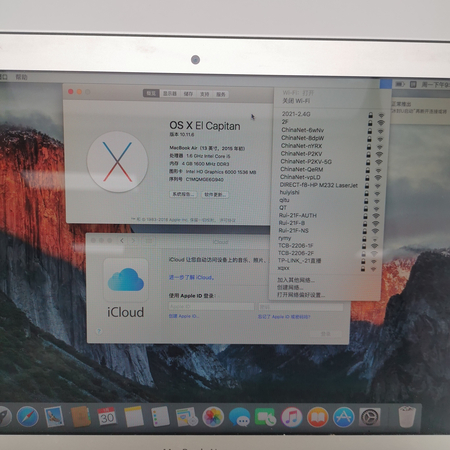Switch to the 显示器 tab

170,94
